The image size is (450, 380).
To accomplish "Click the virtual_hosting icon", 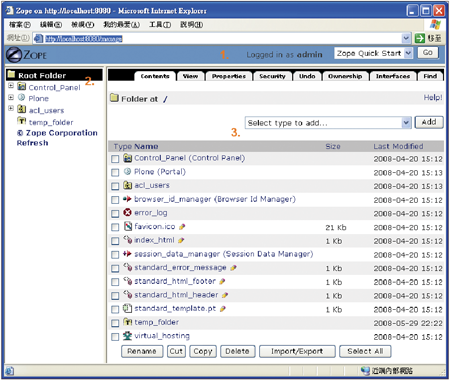I will click(x=127, y=335).
